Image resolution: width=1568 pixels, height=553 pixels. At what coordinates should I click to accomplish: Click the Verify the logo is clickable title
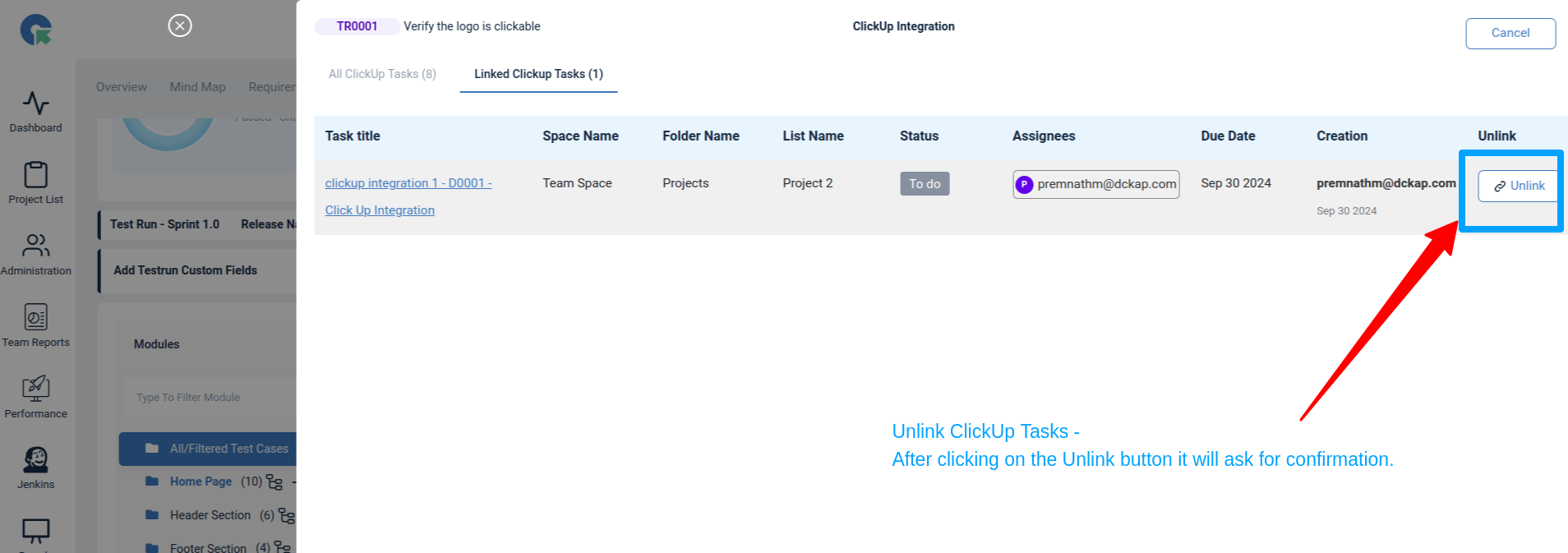472,26
